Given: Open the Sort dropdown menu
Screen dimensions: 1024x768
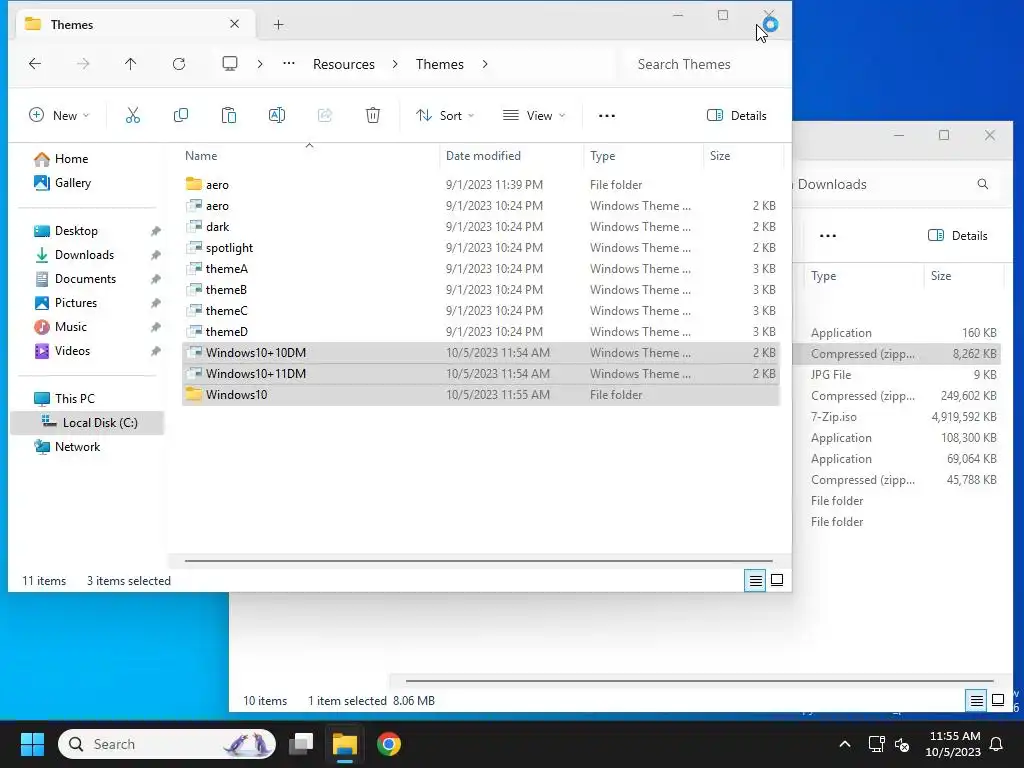Looking at the screenshot, I should (x=445, y=116).
